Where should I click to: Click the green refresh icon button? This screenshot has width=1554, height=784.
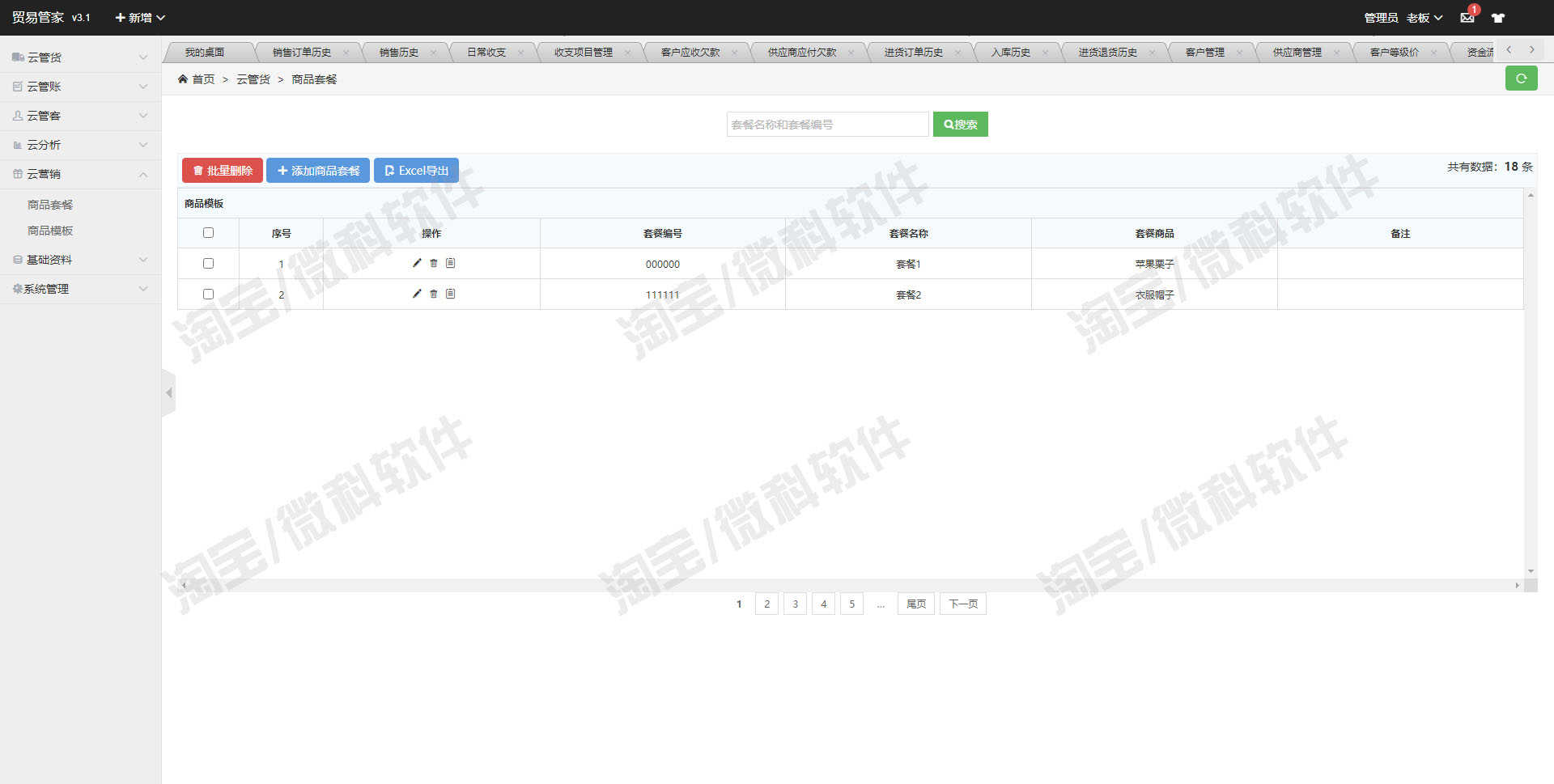(1521, 78)
